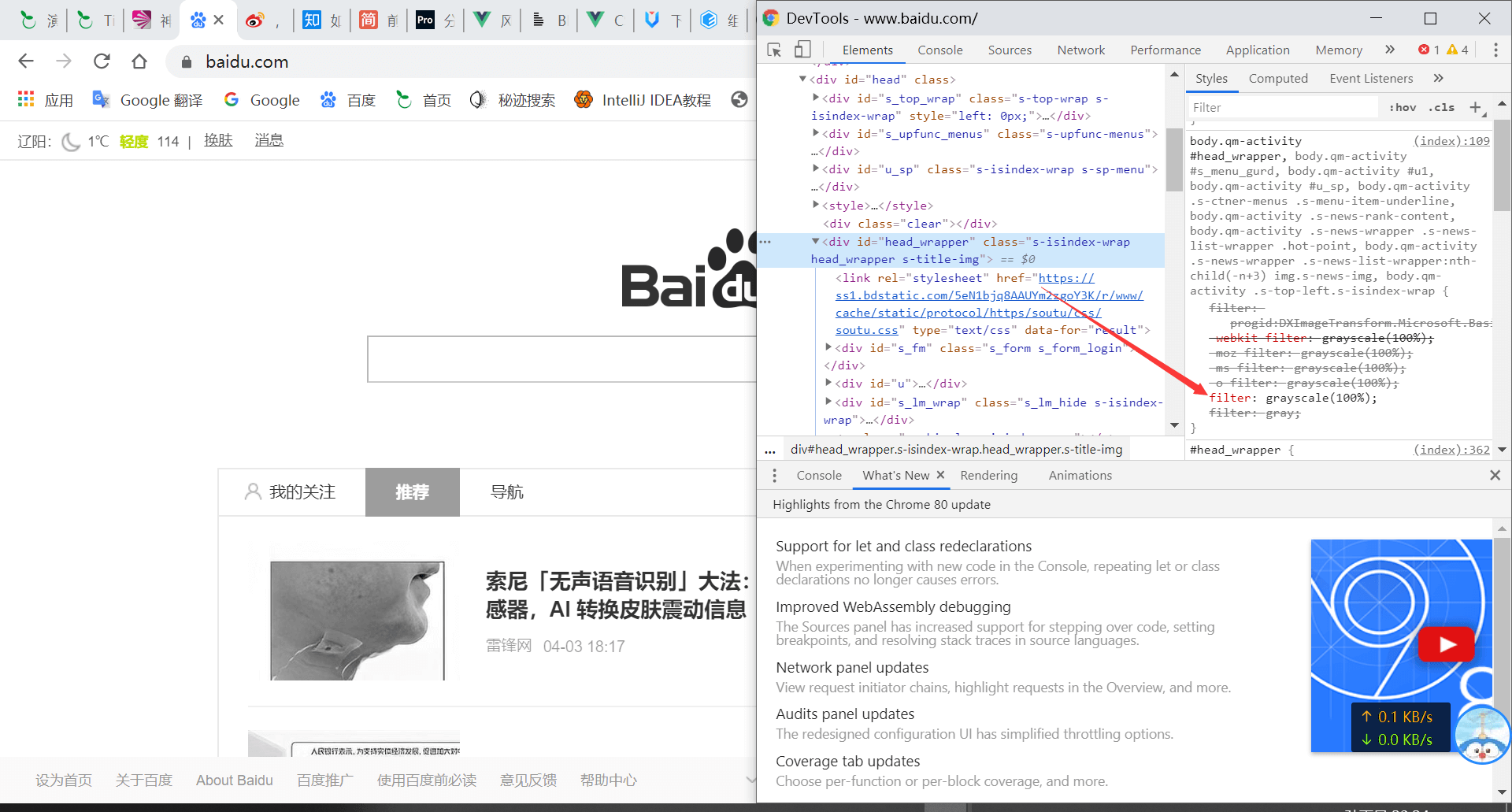Expand the div id="u" node

tap(828, 383)
